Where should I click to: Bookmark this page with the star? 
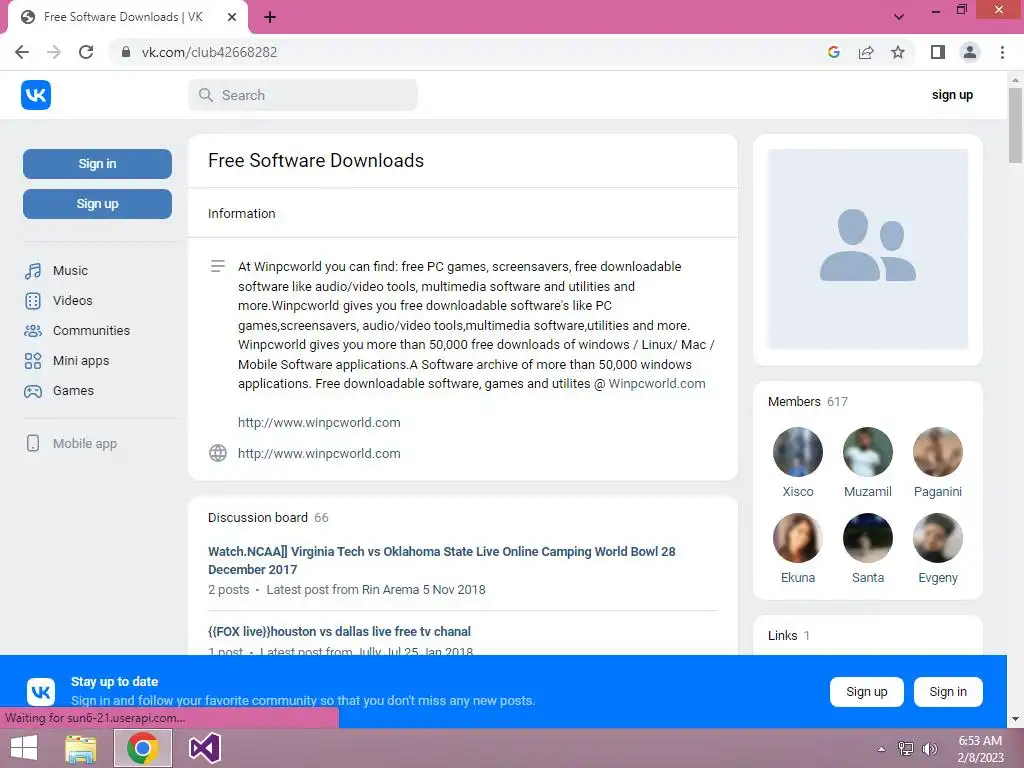[x=898, y=52]
